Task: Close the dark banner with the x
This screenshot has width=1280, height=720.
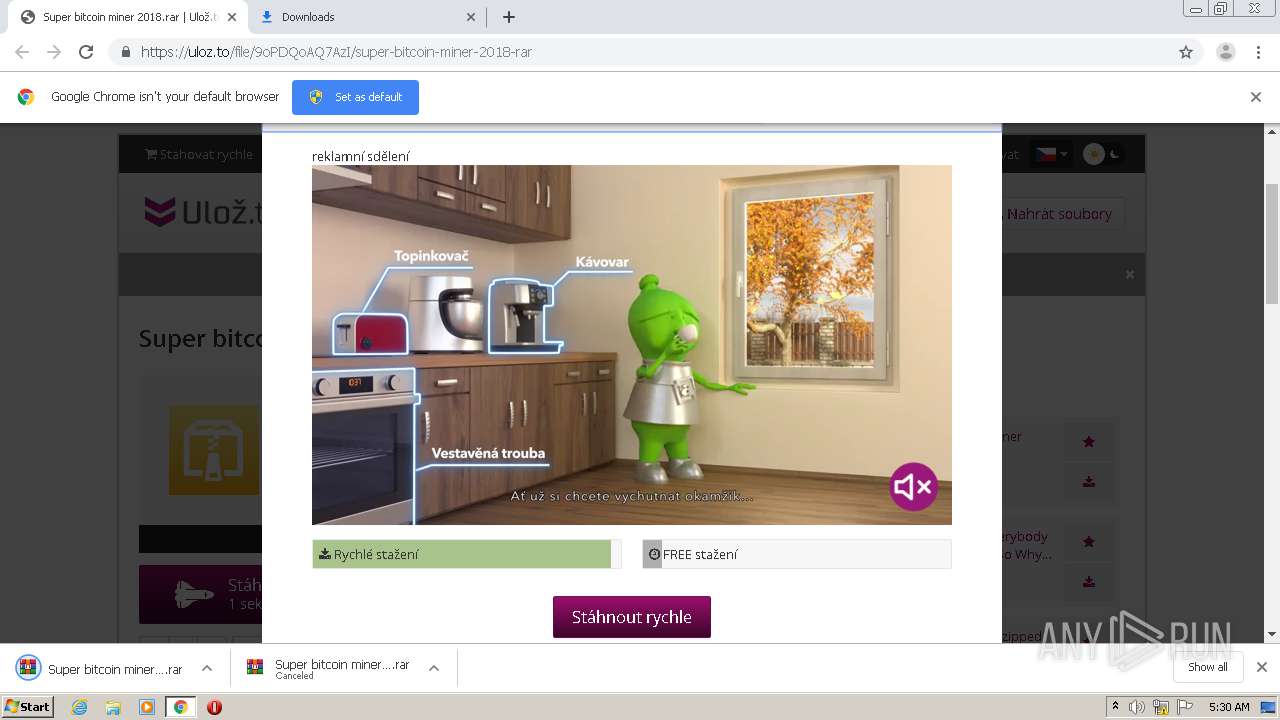Action: (1130, 274)
